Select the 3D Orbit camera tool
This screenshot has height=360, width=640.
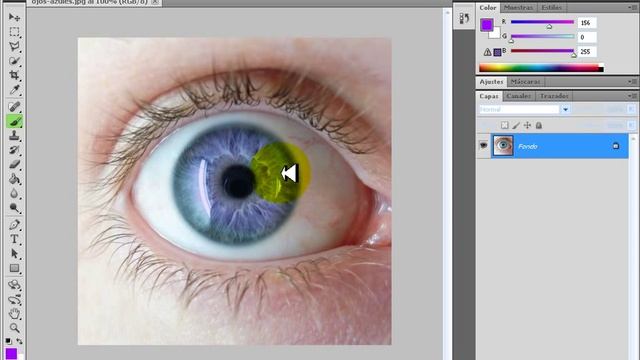pyautogui.click(x=14, y=300)
